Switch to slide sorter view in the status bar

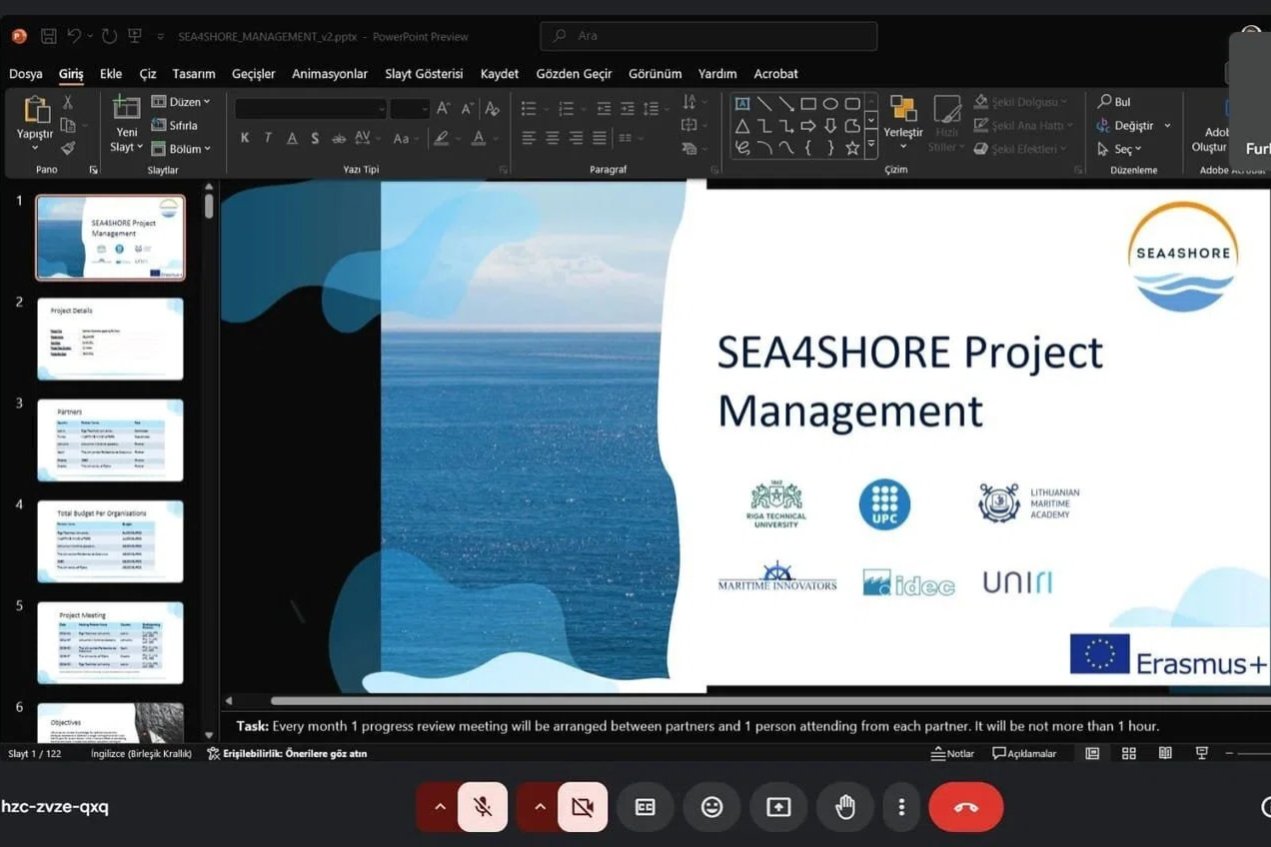[1129, 753]
